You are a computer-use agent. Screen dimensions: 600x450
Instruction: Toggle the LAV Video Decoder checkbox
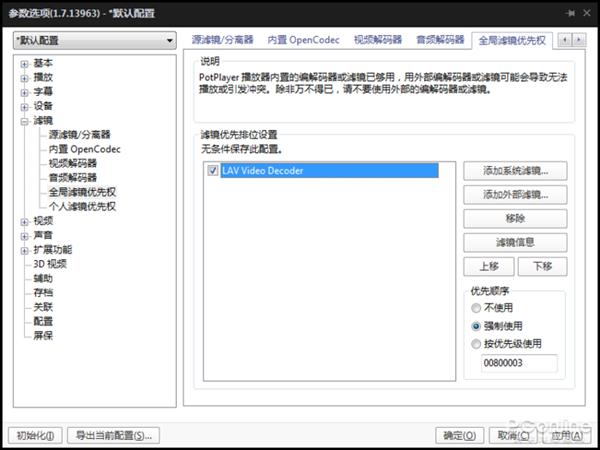pyautogui.click(x=212, y=170)
